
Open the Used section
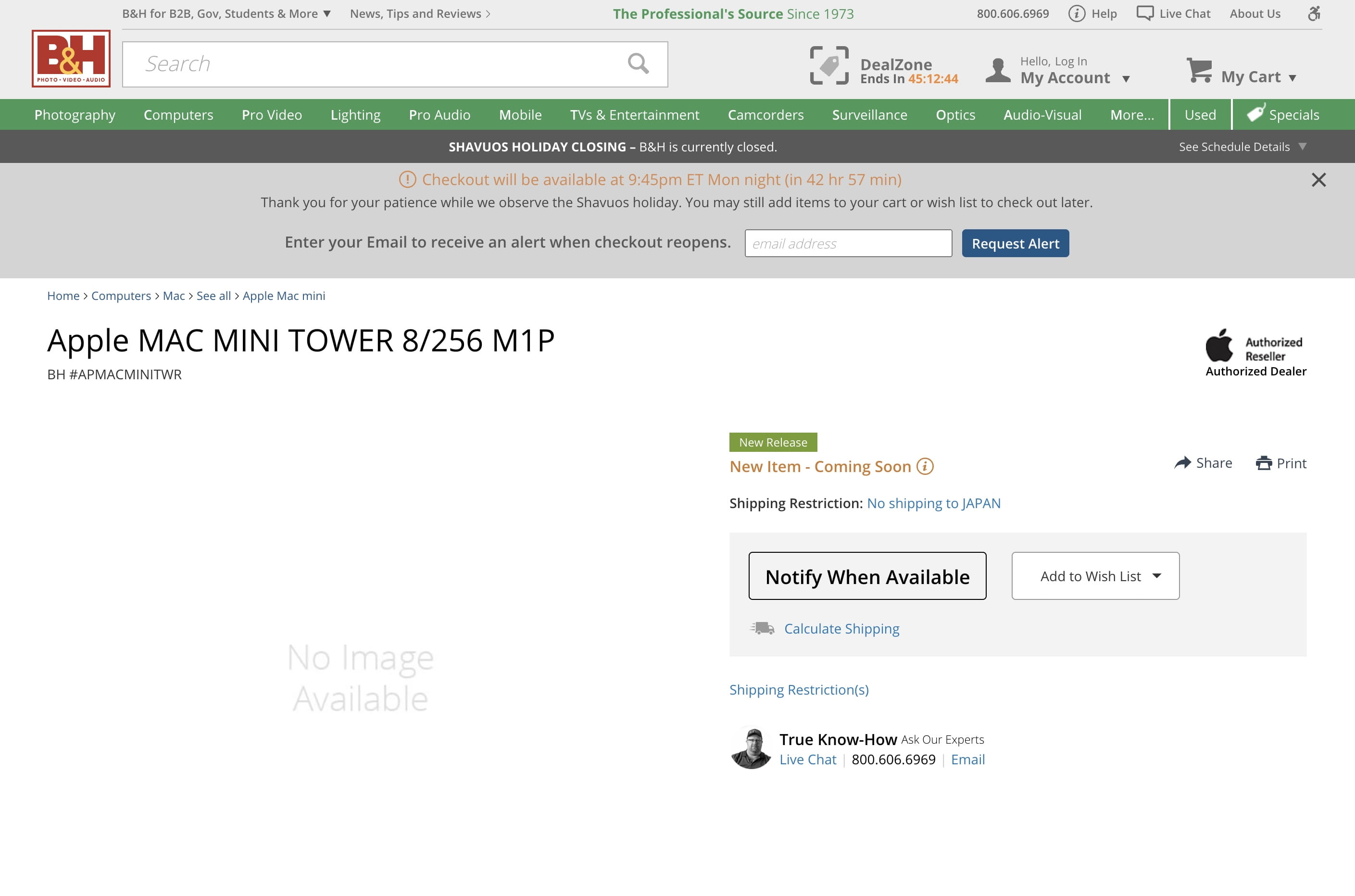[1200, 115]
